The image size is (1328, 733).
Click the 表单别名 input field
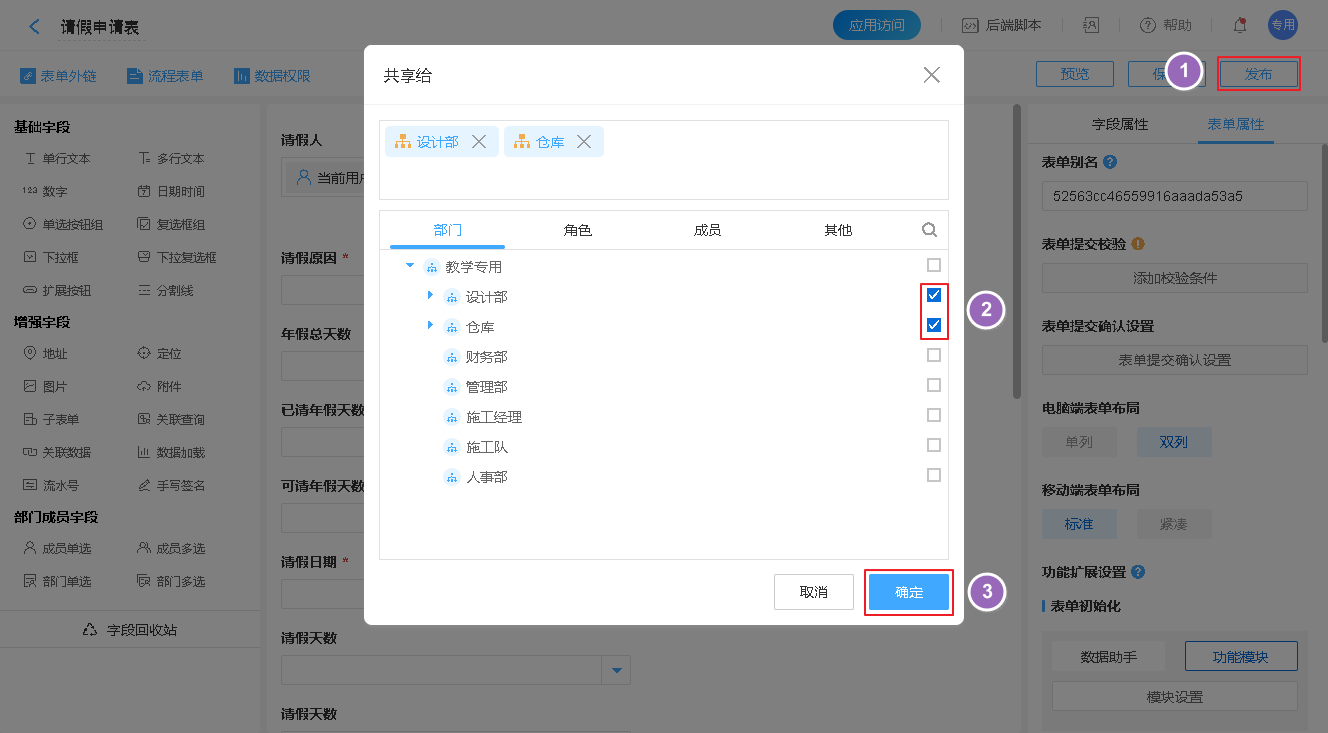(x=1174, y=196)
